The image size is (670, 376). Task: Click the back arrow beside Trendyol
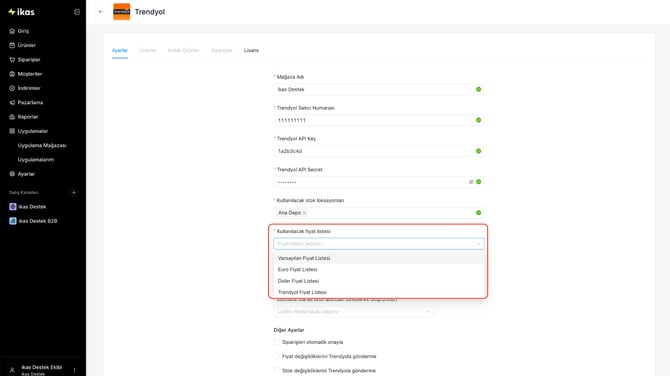(101, 12)
